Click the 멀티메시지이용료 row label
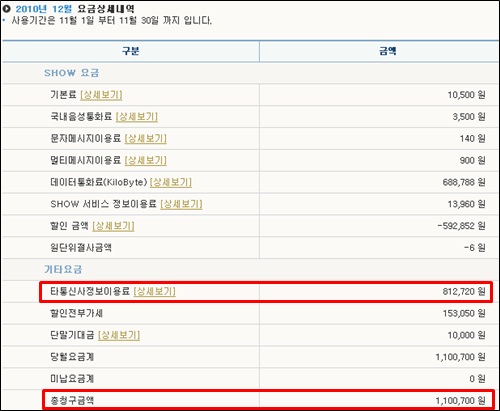The width and height of the screenshot is (500, 411). point(86,160)
